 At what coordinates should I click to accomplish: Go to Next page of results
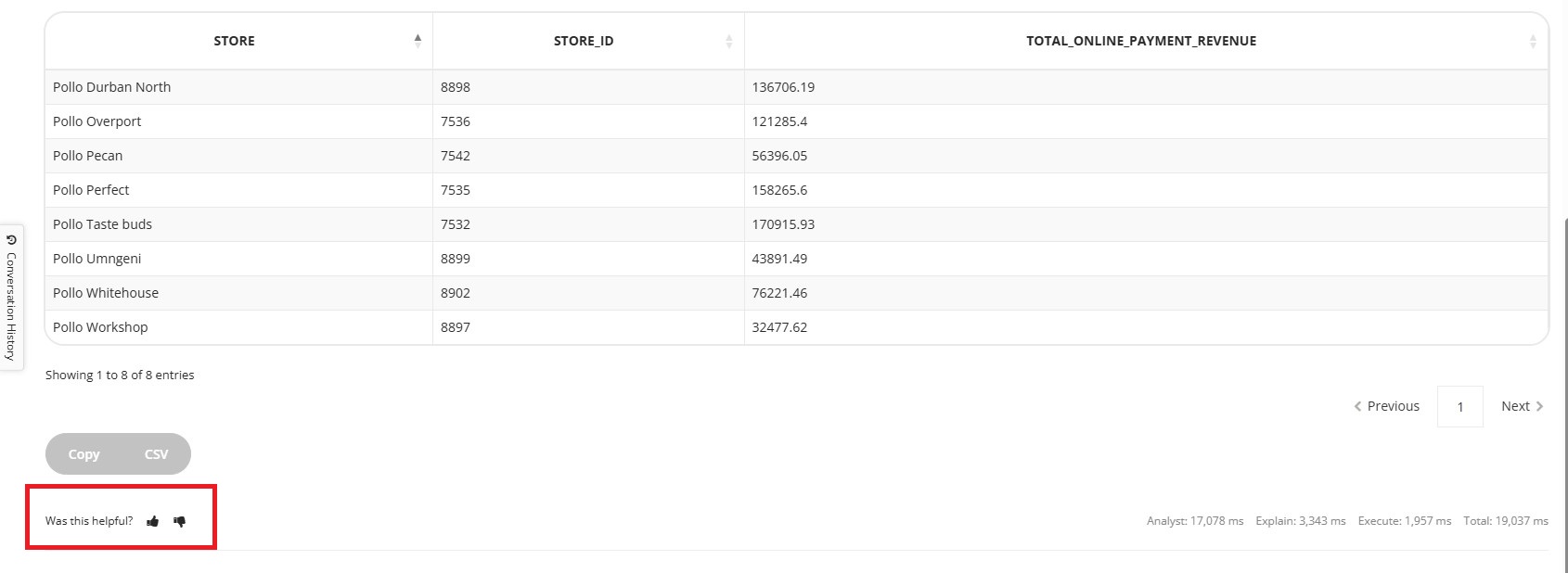(1522, 406)
